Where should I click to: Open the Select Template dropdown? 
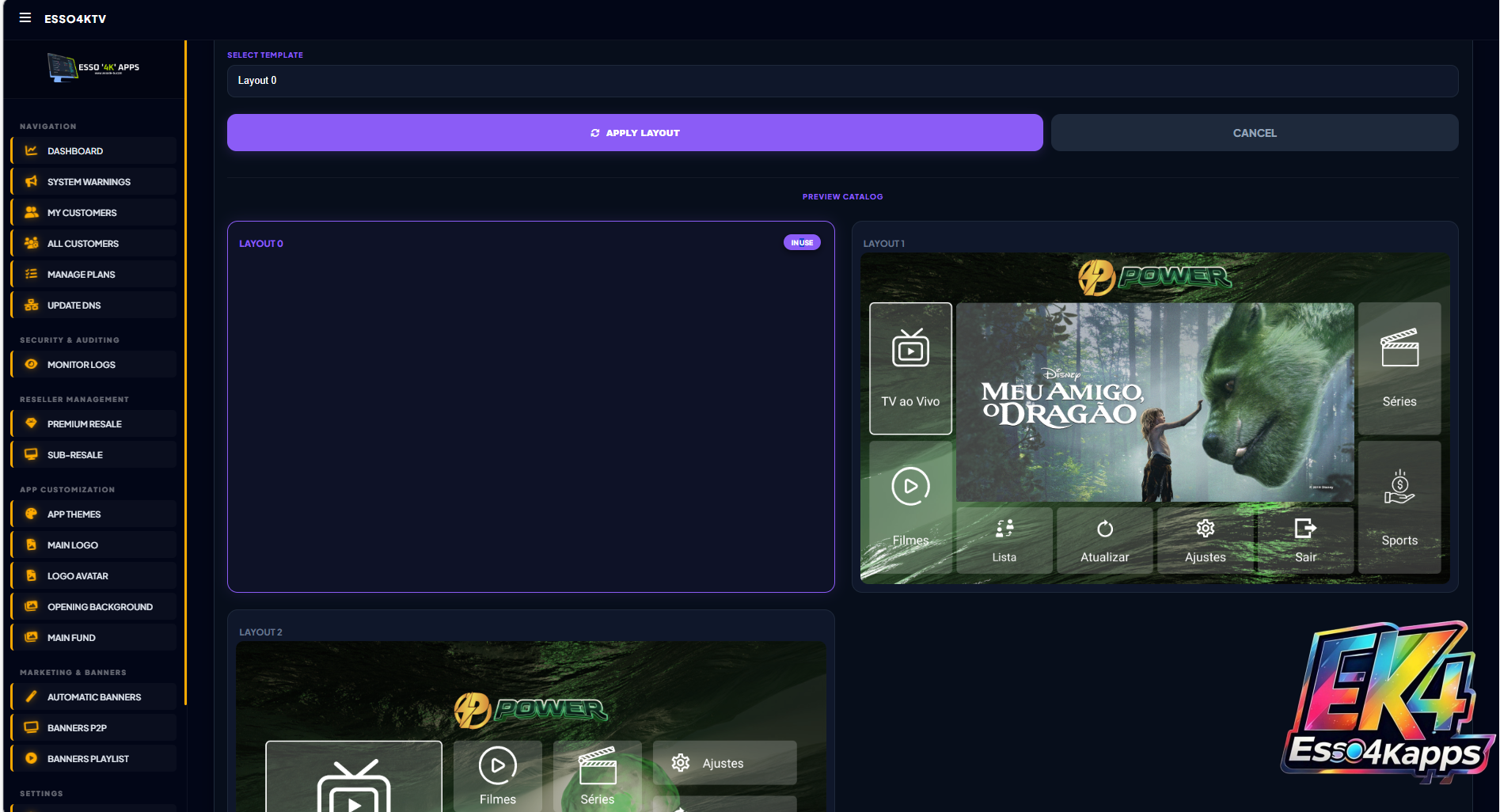click(842, 81)
